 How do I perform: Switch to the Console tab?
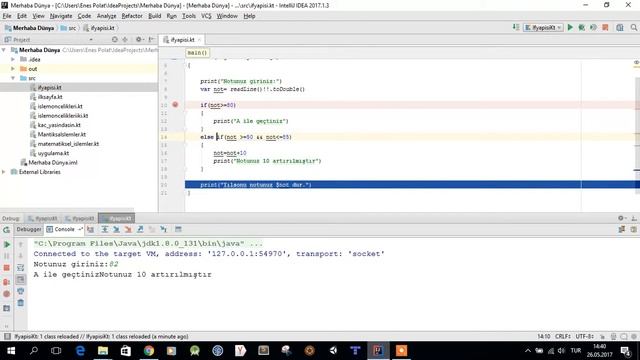click(64, 229)
